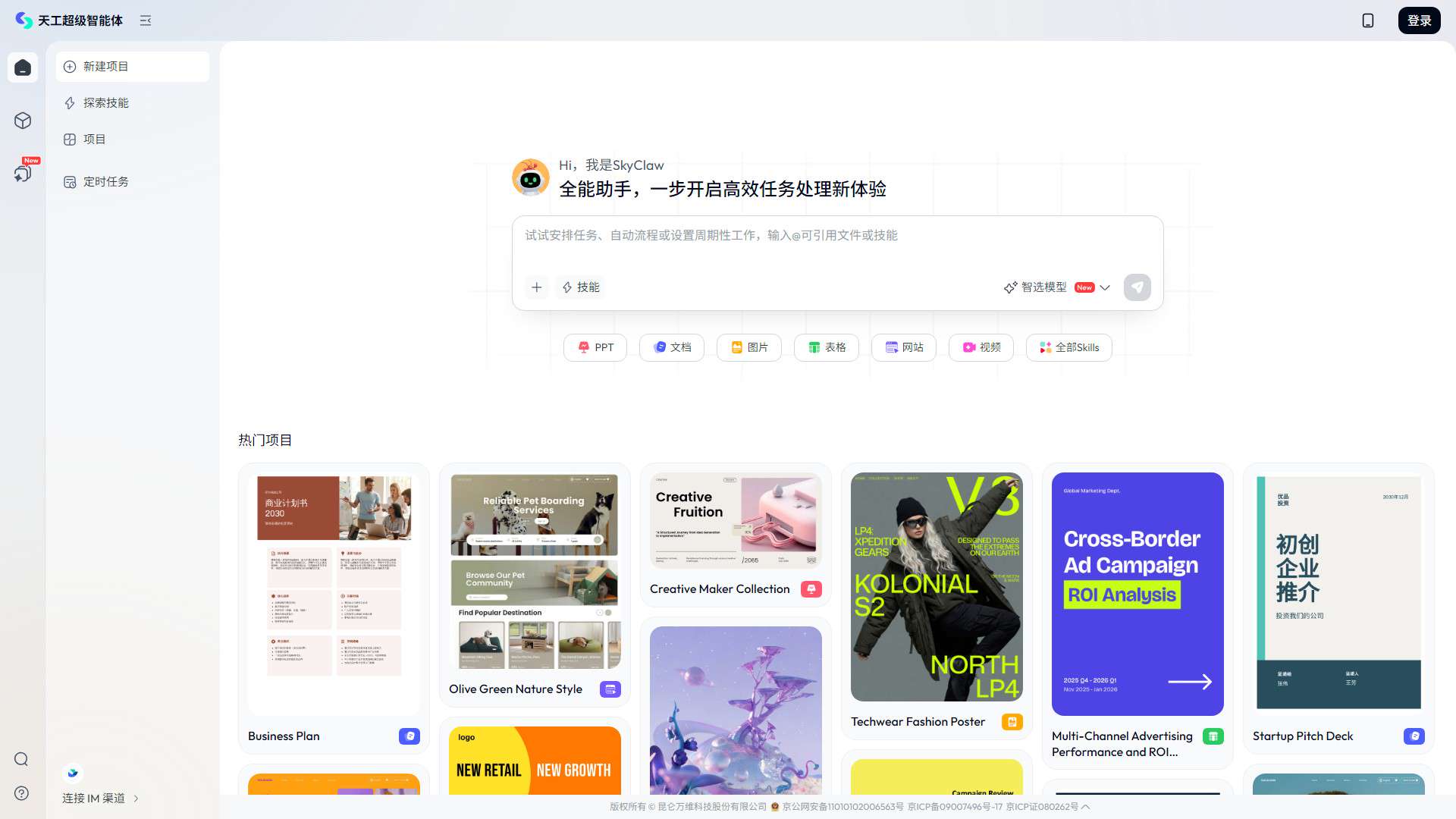Select the 视频 video skill chip
Image resolution: width=1456 pixels, height=819 pixels.
[981, 347]
